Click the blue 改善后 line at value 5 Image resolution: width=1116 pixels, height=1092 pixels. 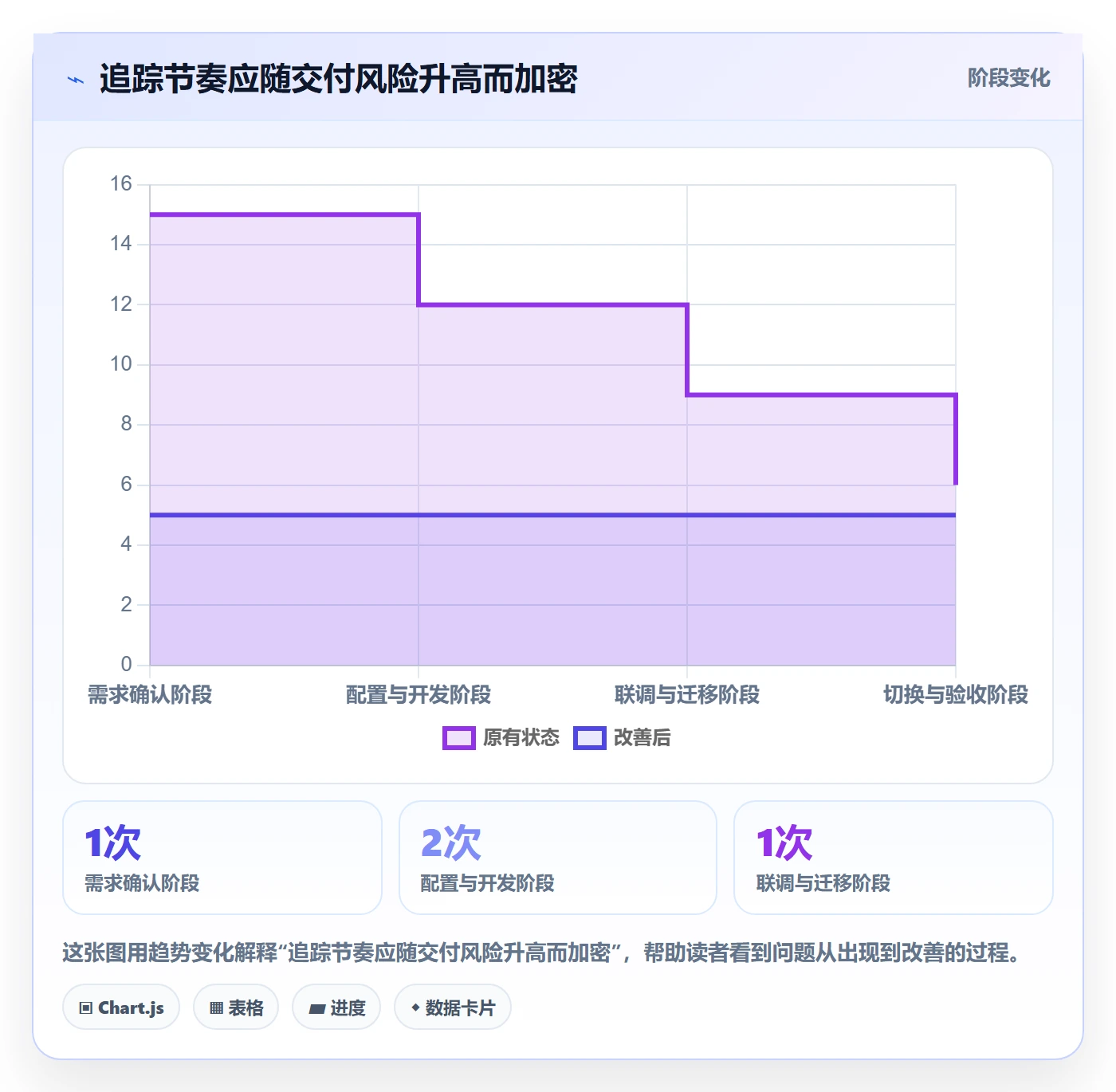(552, 515)
